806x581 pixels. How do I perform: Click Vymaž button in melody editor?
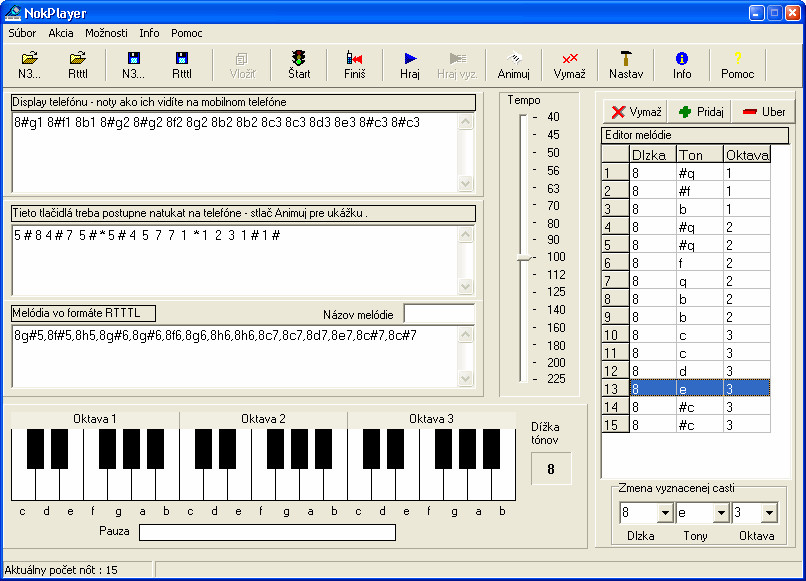(635, 112)
